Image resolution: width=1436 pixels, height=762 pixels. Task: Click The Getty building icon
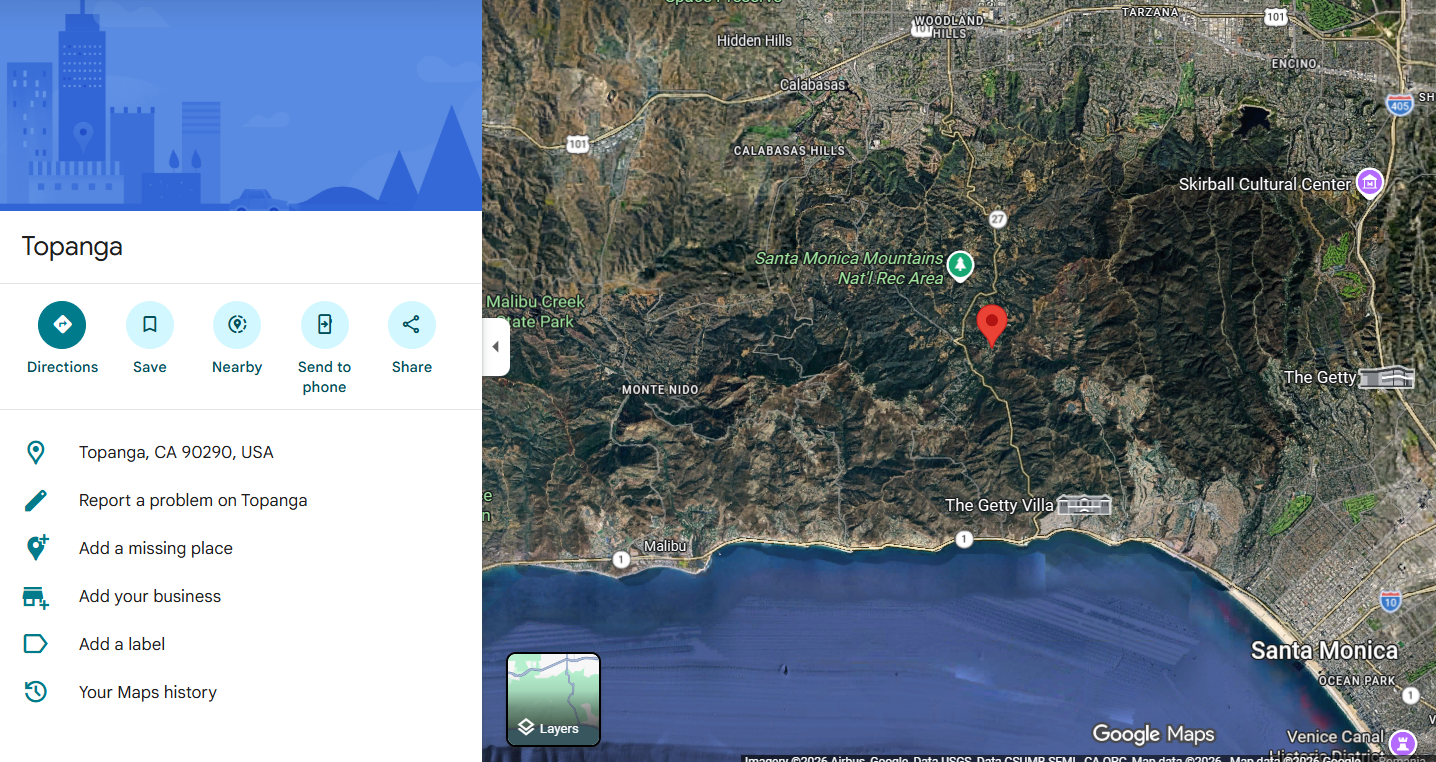pyautogui.click(x=1386, y=377)
